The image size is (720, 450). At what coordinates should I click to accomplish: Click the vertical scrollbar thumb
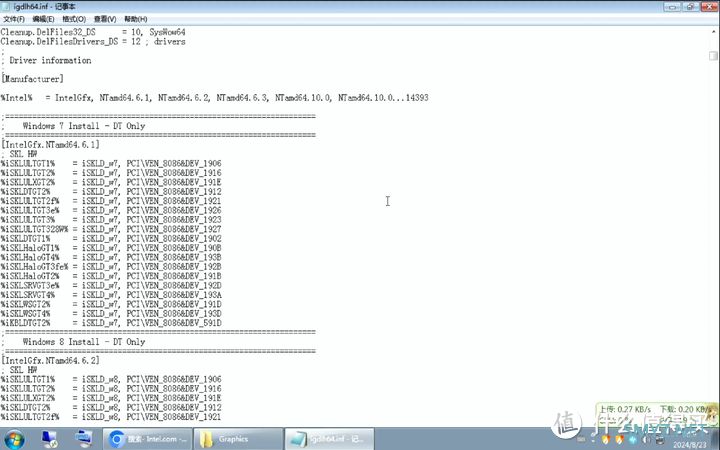point(713,56)
